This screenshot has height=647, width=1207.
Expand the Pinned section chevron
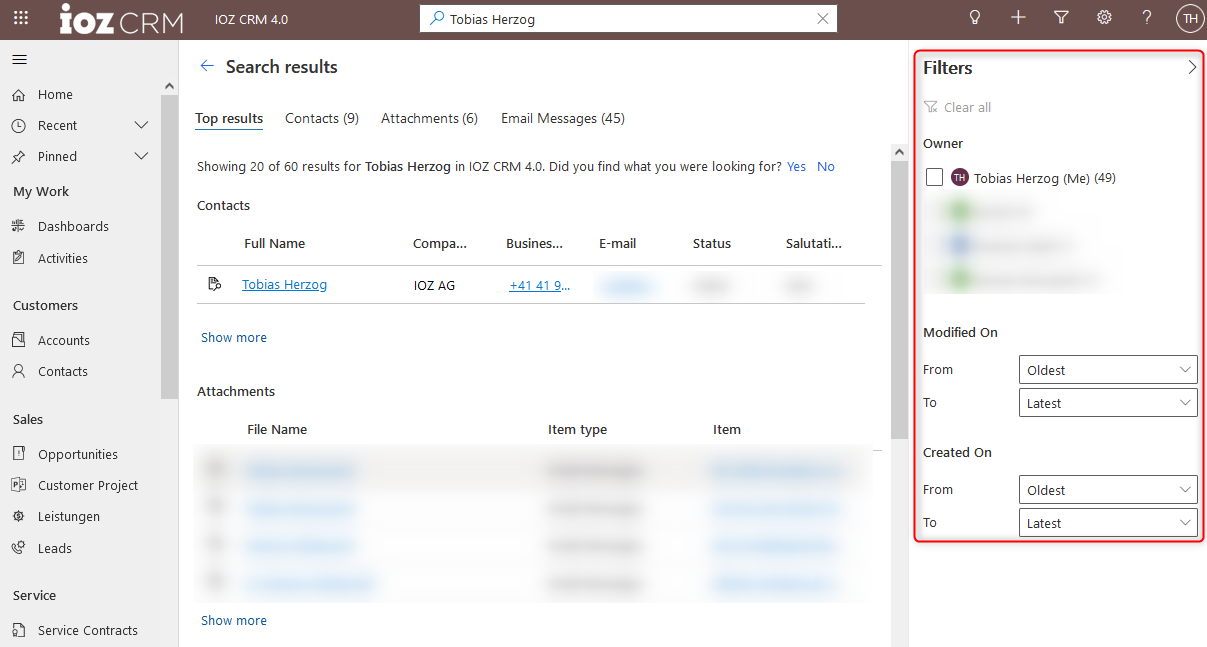141,156
